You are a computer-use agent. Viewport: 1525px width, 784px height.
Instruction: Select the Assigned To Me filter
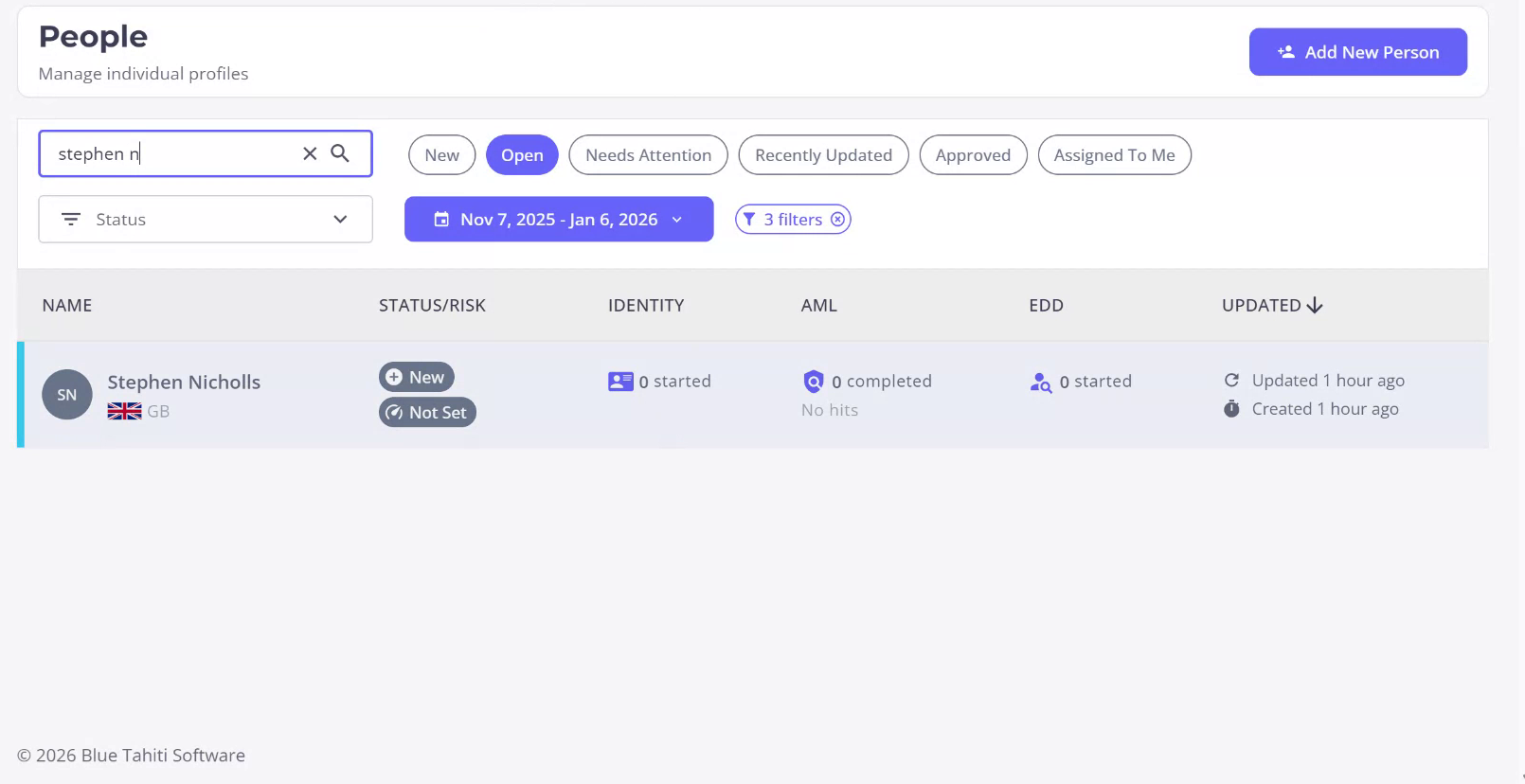click(1114, 155)
